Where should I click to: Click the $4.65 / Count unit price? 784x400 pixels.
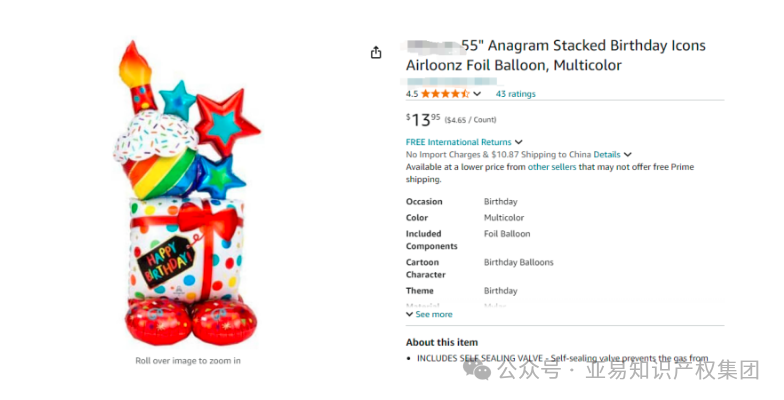point(470,120)
